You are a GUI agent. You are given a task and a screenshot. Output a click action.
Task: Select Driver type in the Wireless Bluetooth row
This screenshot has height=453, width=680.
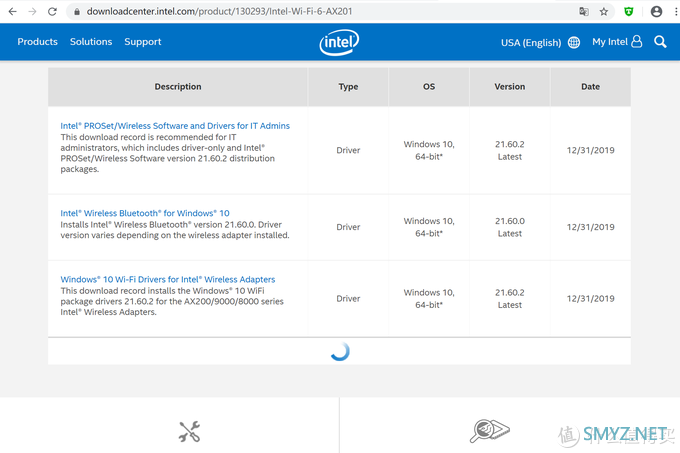pyautogui.click(x=348, y=227)
